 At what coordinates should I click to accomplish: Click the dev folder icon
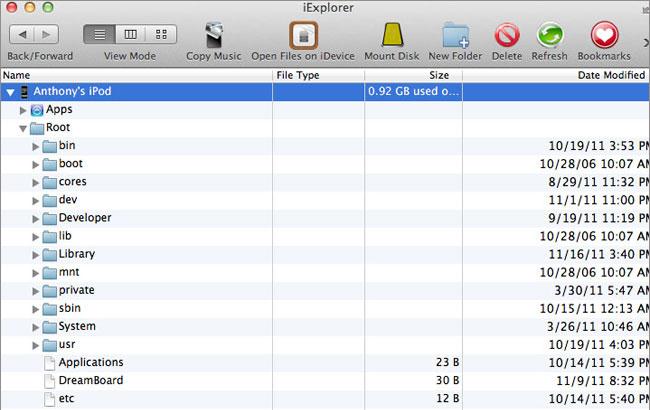50,200
